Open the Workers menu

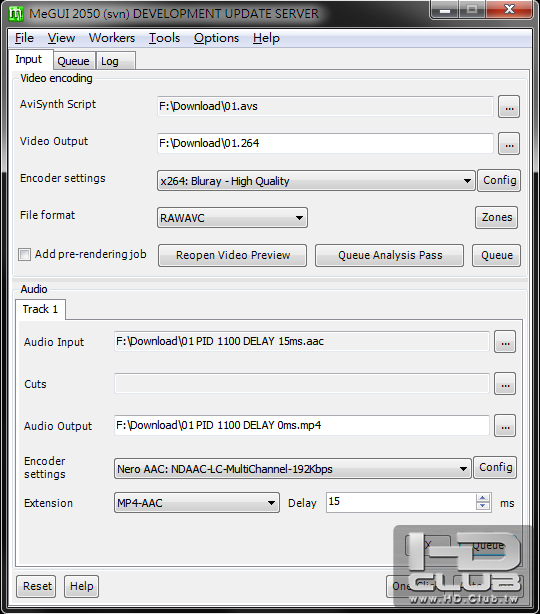[112, 38]
